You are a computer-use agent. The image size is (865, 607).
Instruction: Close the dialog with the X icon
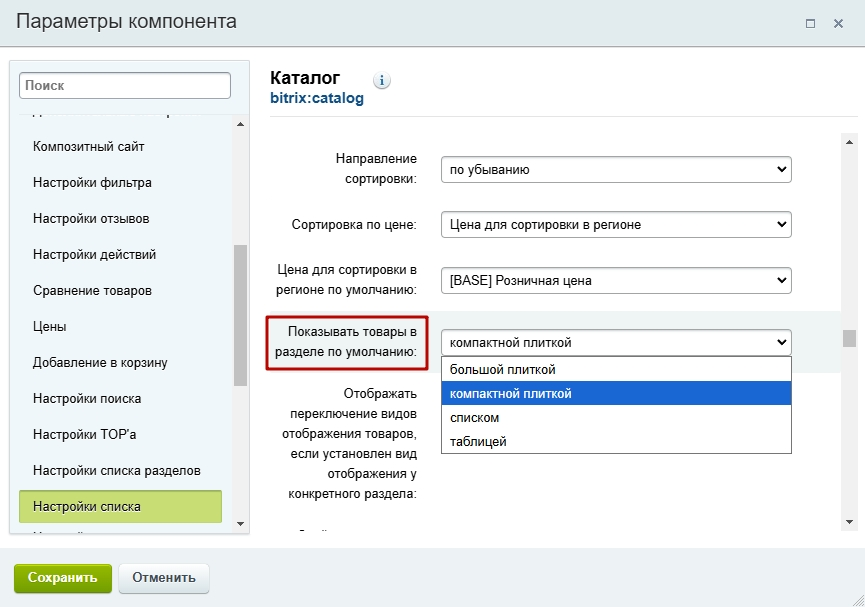point(839,23)
